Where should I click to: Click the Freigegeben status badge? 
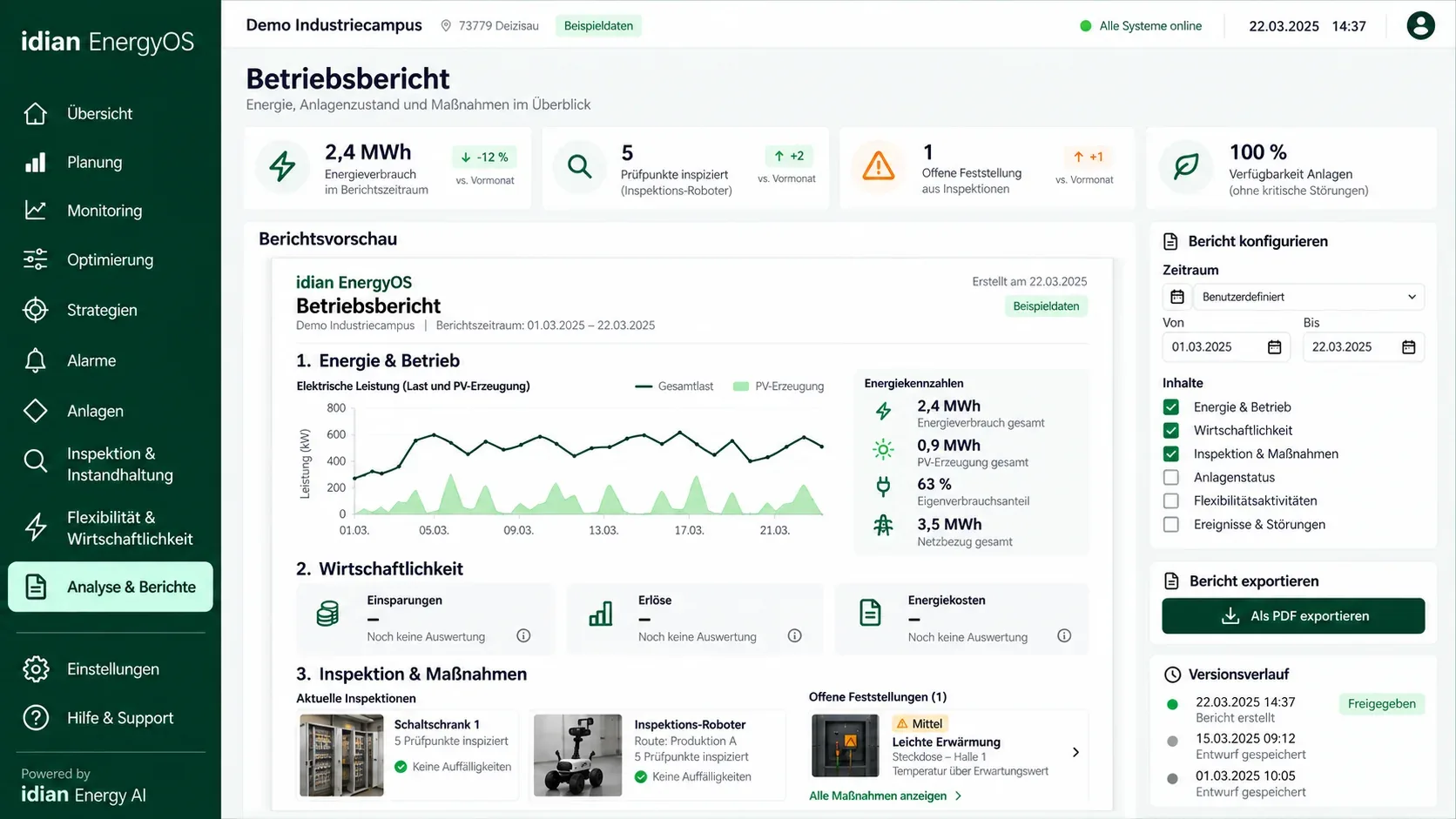(1381, 704)
